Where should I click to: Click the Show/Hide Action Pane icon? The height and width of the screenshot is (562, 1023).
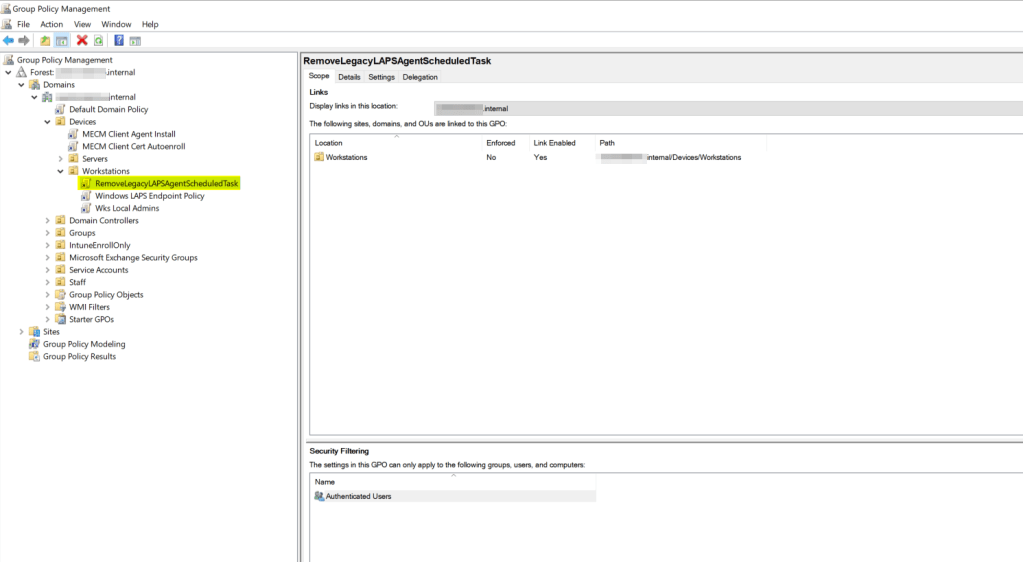click(x=135, y=41)
